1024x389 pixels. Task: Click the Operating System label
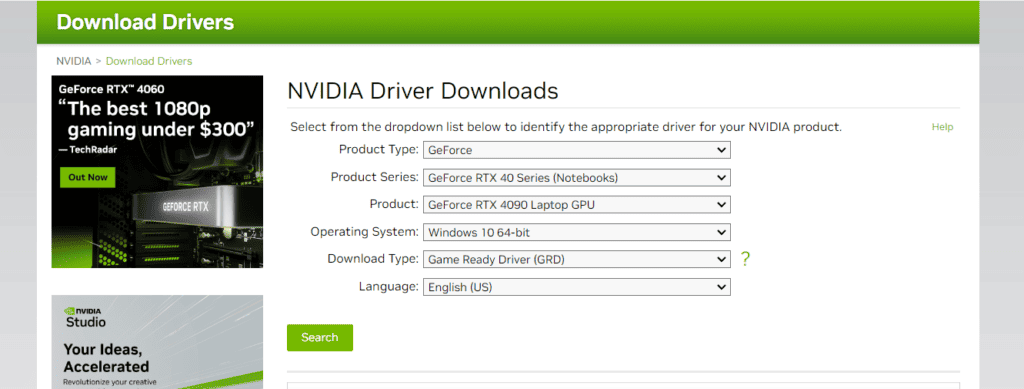tap(364, 232)
